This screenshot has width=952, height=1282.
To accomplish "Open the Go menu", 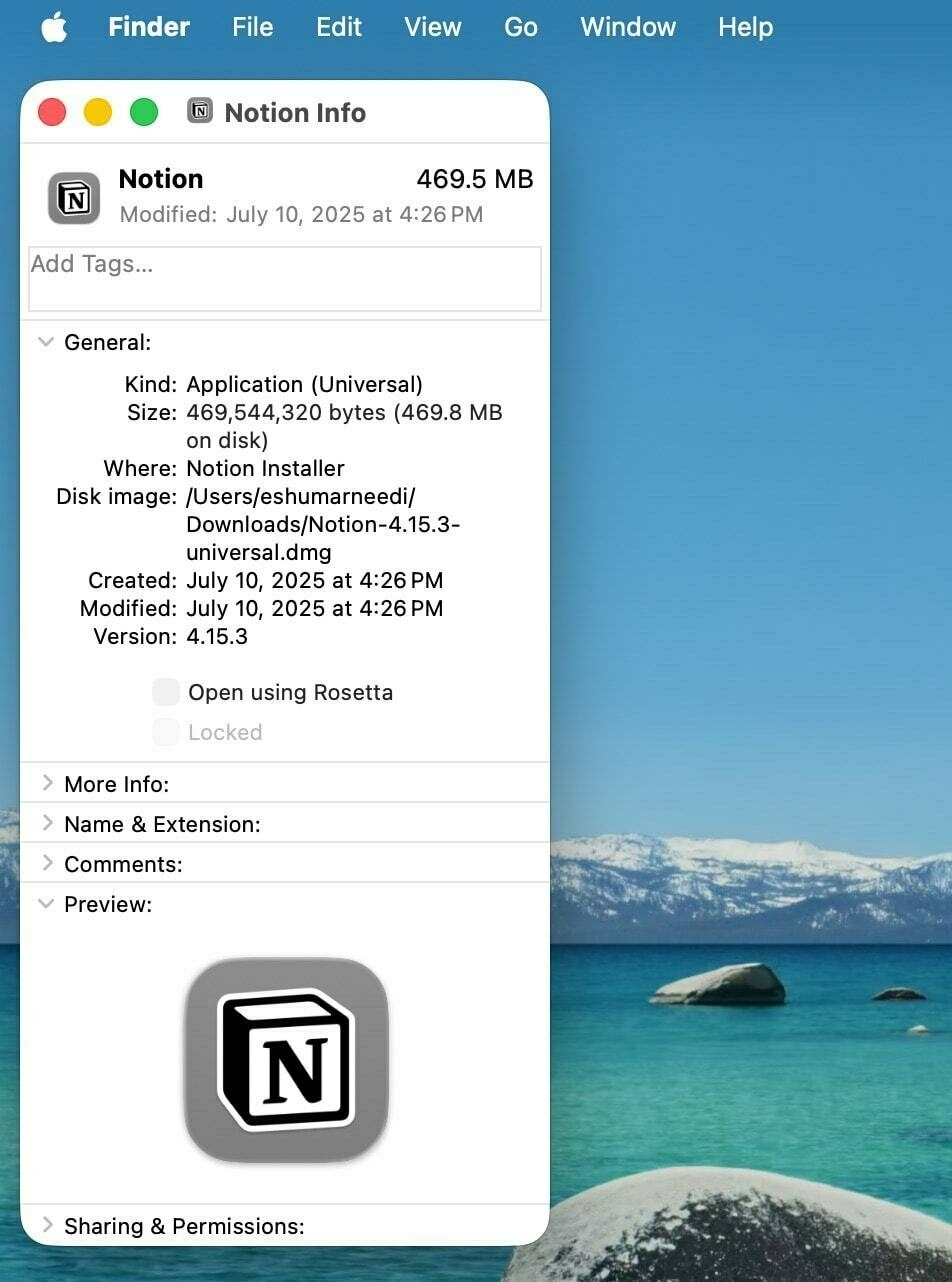I will (x=521, y=27).
